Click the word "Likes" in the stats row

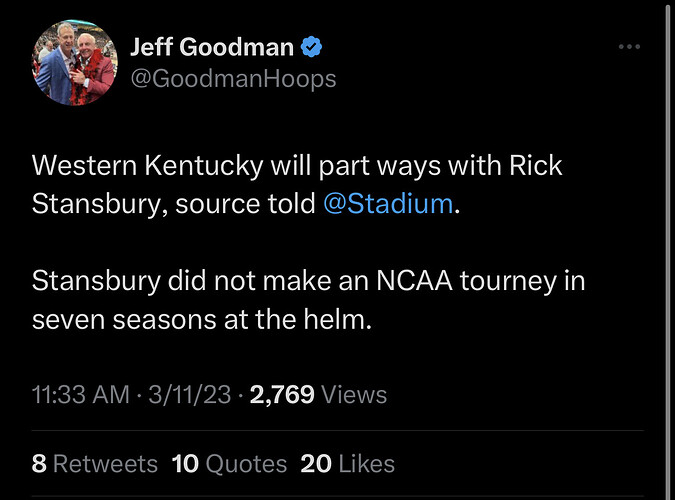click(x=365, y=464)
